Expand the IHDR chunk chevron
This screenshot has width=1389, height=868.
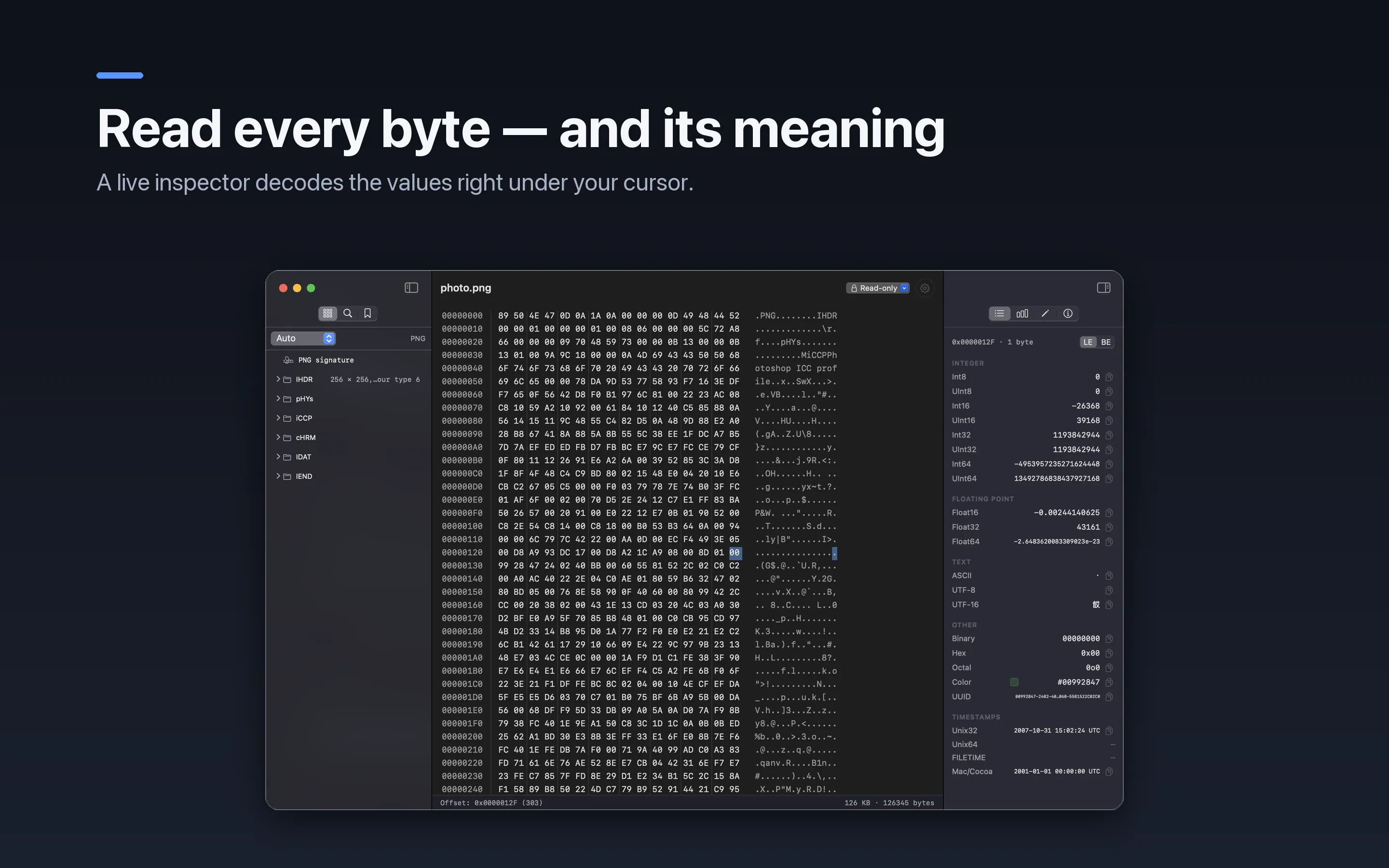tap(278, 379)
